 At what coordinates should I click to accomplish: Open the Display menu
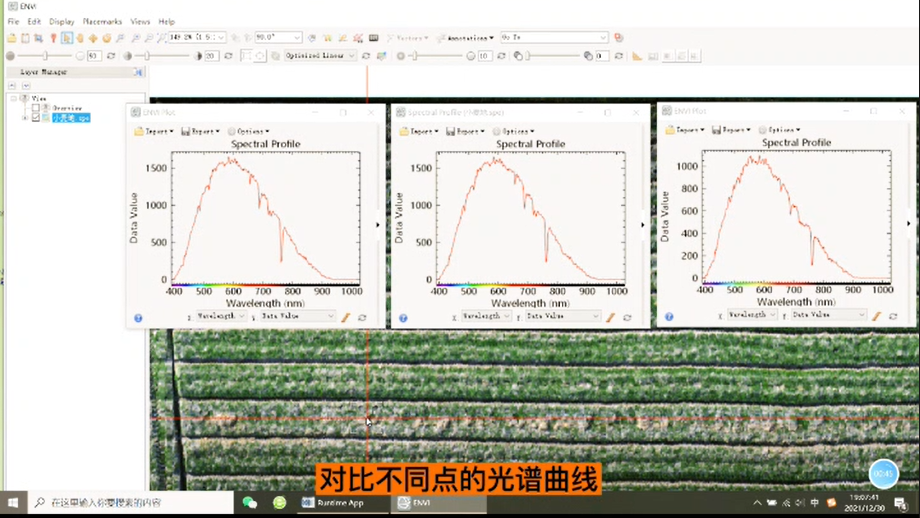pos(62,21)
